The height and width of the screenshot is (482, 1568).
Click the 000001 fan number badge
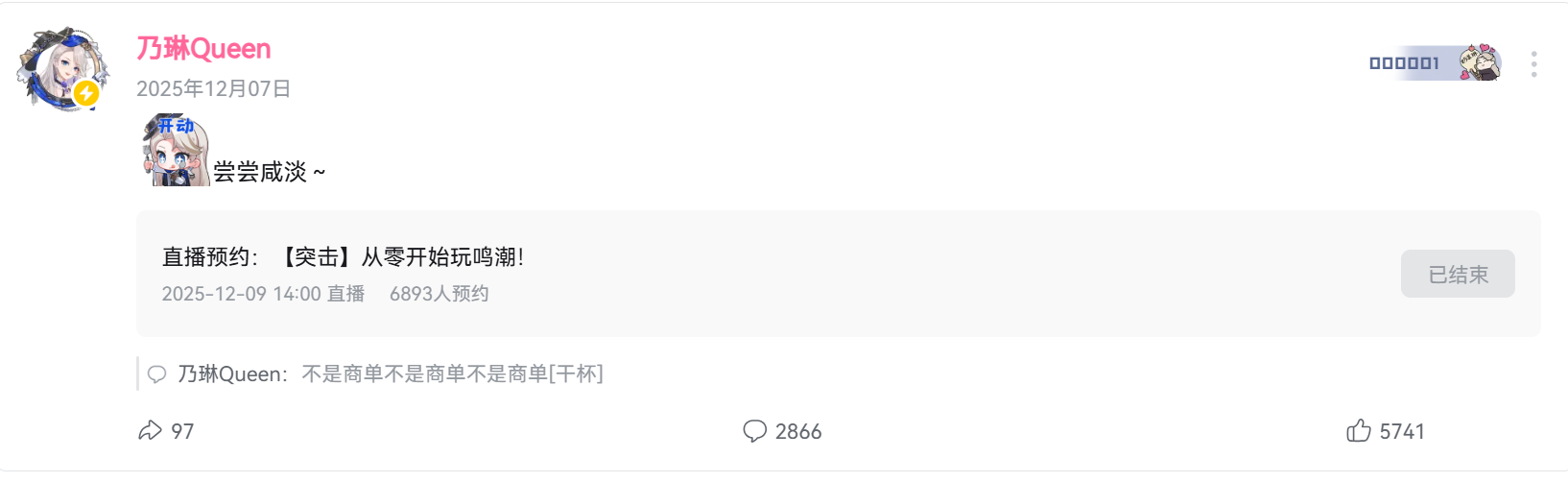click(x=1404, y=63)
